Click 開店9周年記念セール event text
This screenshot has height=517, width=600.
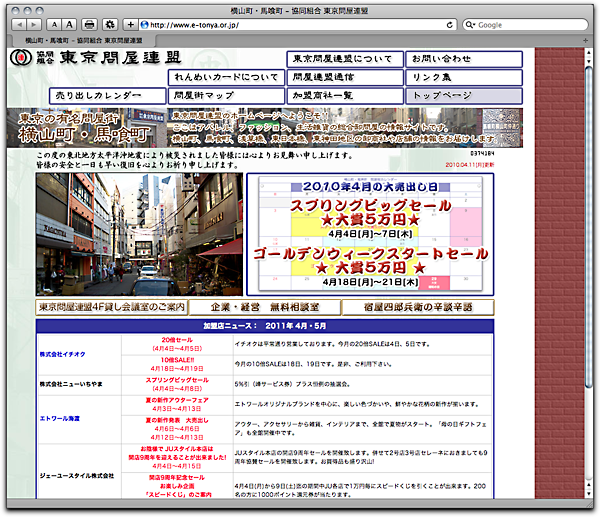click(177, 478)
